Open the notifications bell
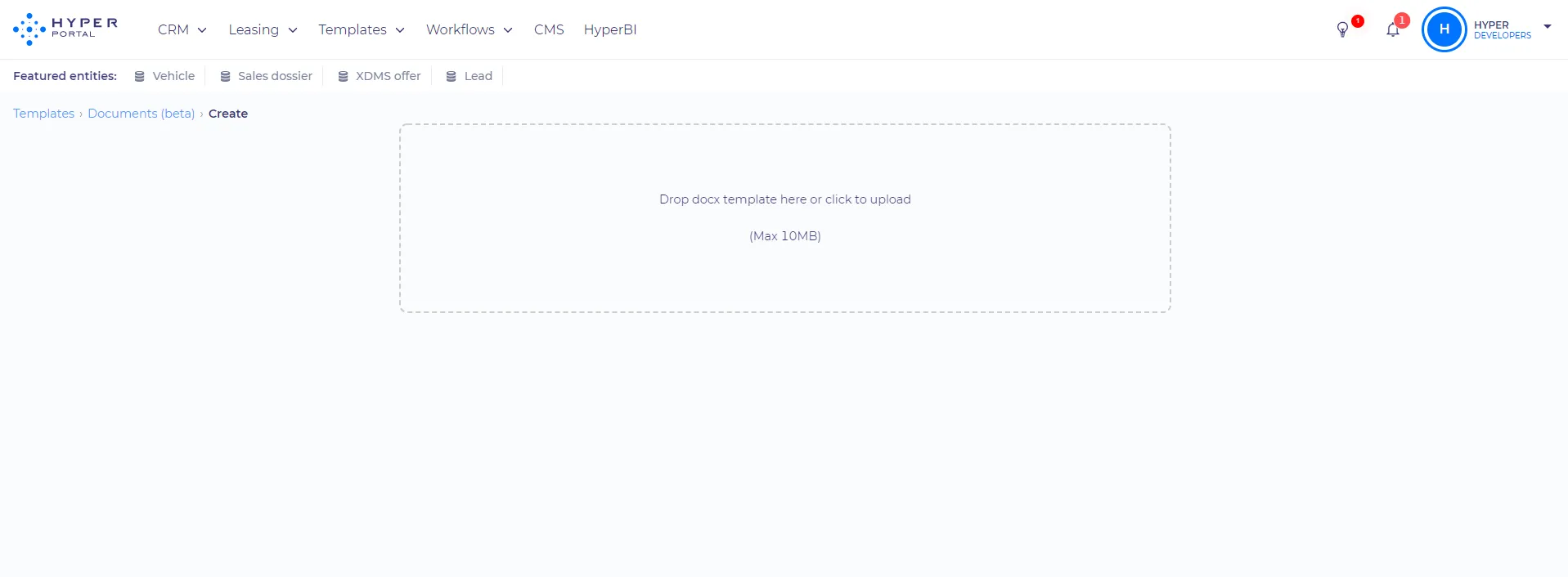Image resolution: width=1568 pixels, height=577 pixels. tap(1393, 30)
